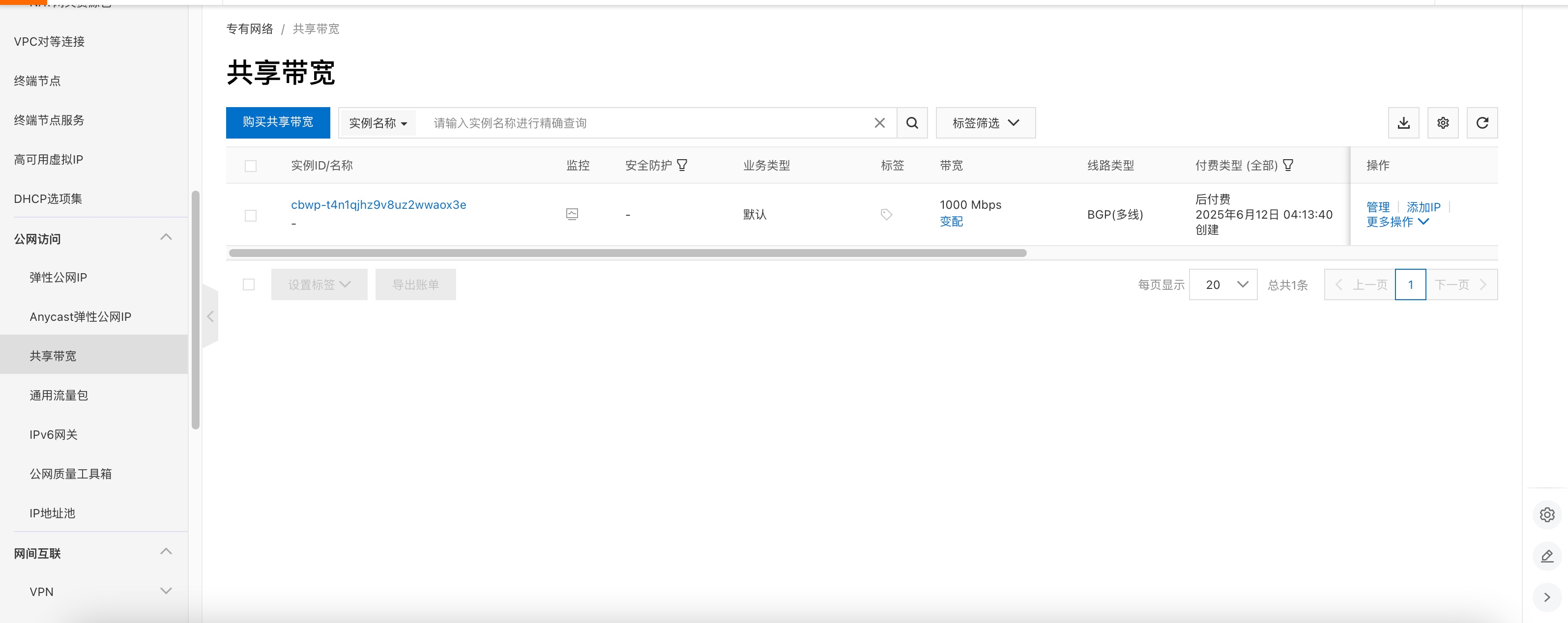Open the 实例名称 search type dropdown
This screenshot has height=623, width=1568.
tap(377, 123)
